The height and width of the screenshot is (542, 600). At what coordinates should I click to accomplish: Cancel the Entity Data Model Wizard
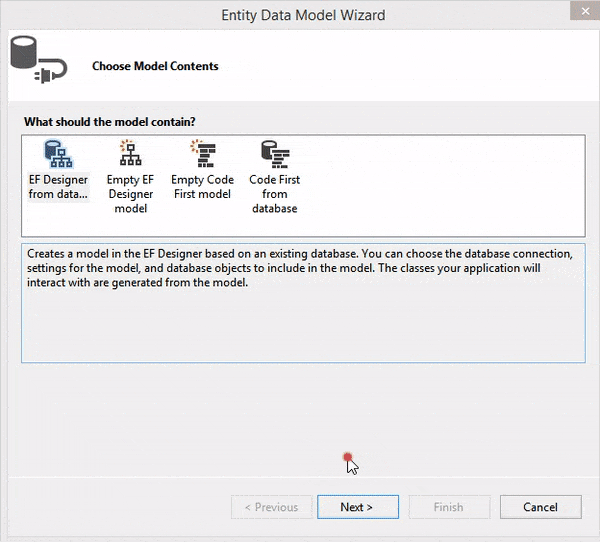click(541, 507)
